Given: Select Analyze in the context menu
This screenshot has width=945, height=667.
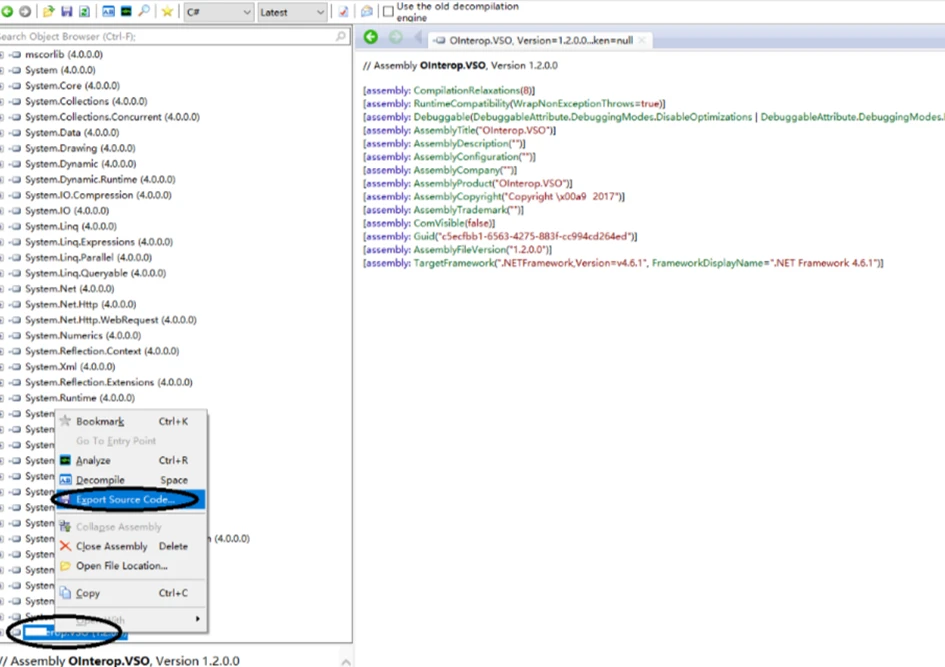Looking at the screenshot, I should pyautogui.click(x=93, y=461).
